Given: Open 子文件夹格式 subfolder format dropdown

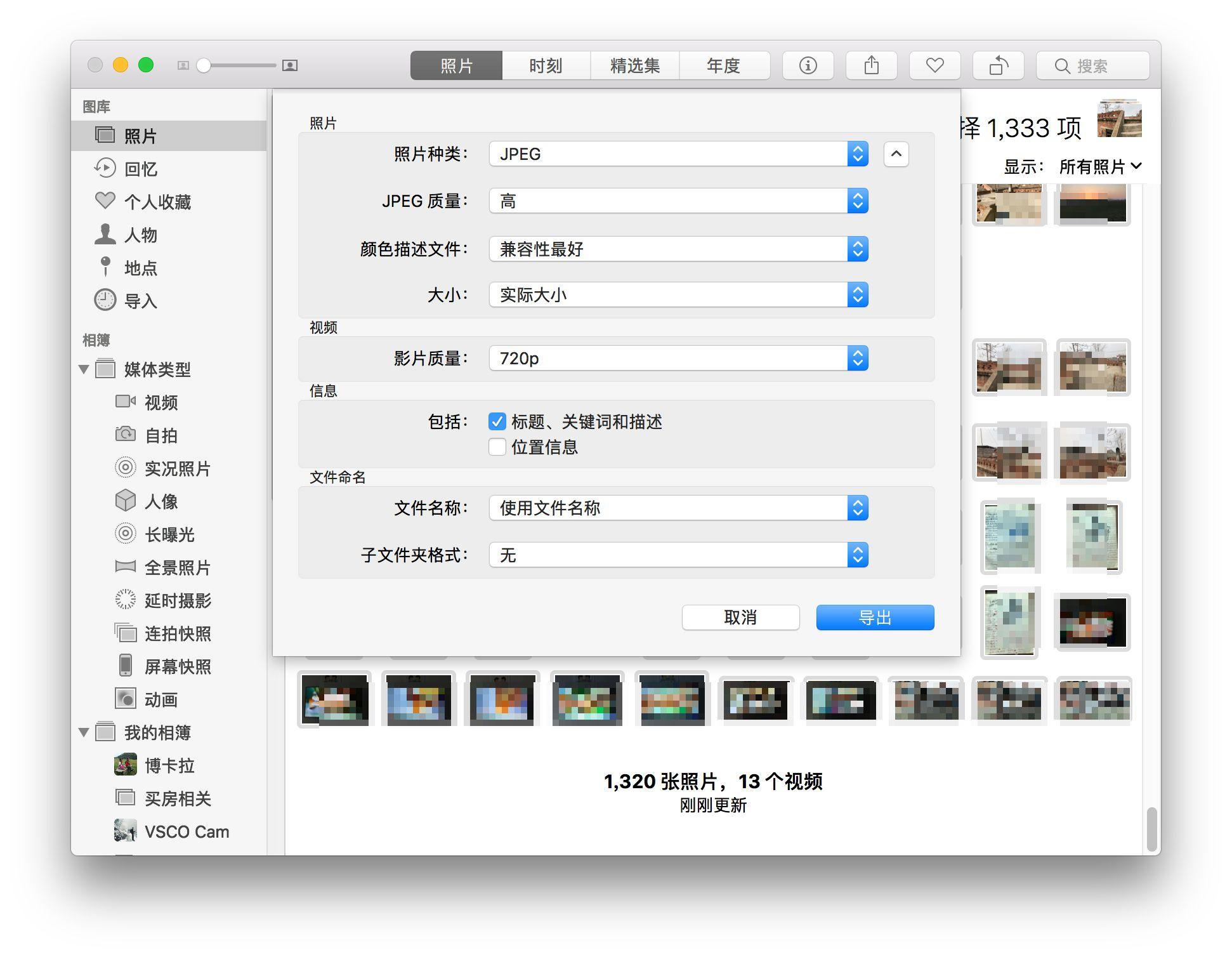Looking at the screenshot, I should (x=678, y=555).
